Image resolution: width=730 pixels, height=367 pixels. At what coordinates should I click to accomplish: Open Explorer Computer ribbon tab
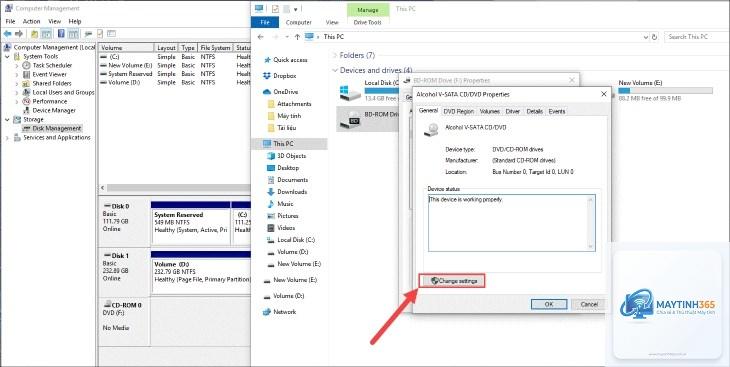coord(298,22)
